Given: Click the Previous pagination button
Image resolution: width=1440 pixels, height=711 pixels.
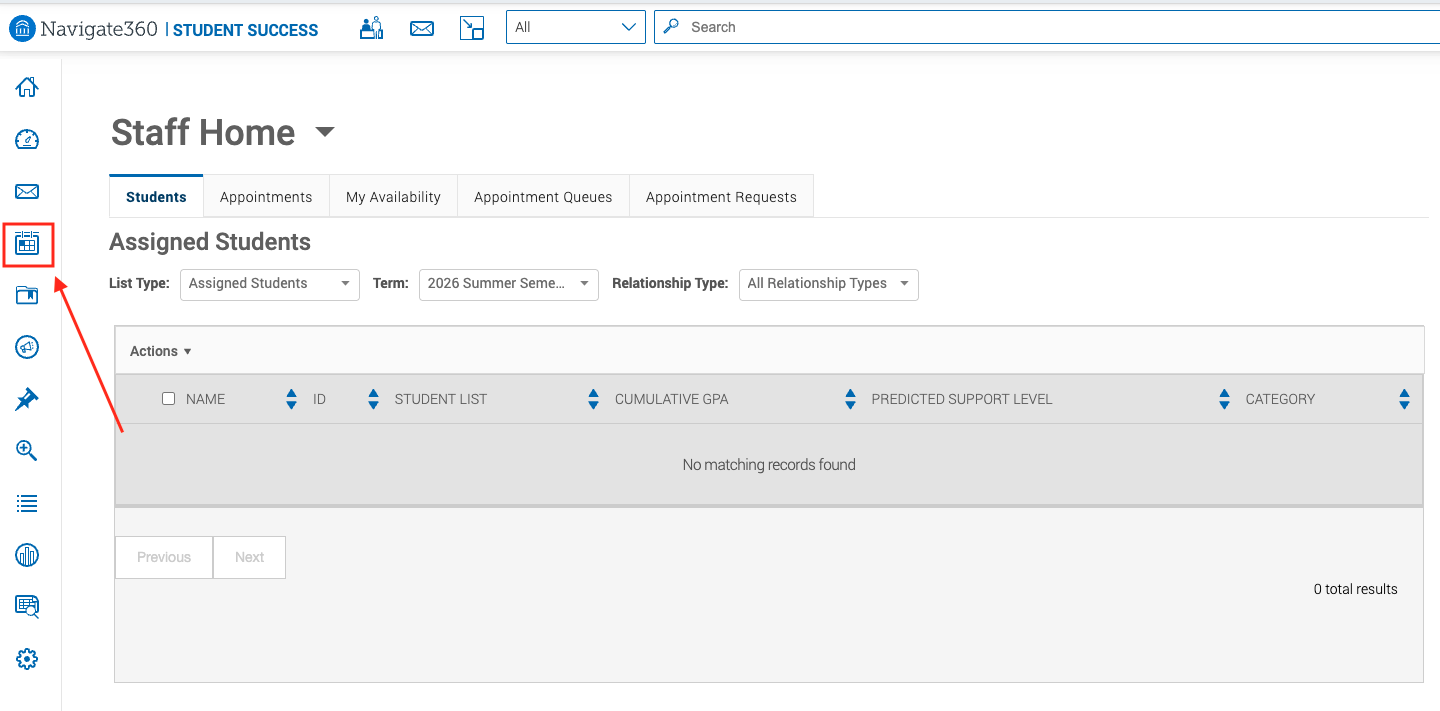Looking at the screenshot, I should 164,557.
